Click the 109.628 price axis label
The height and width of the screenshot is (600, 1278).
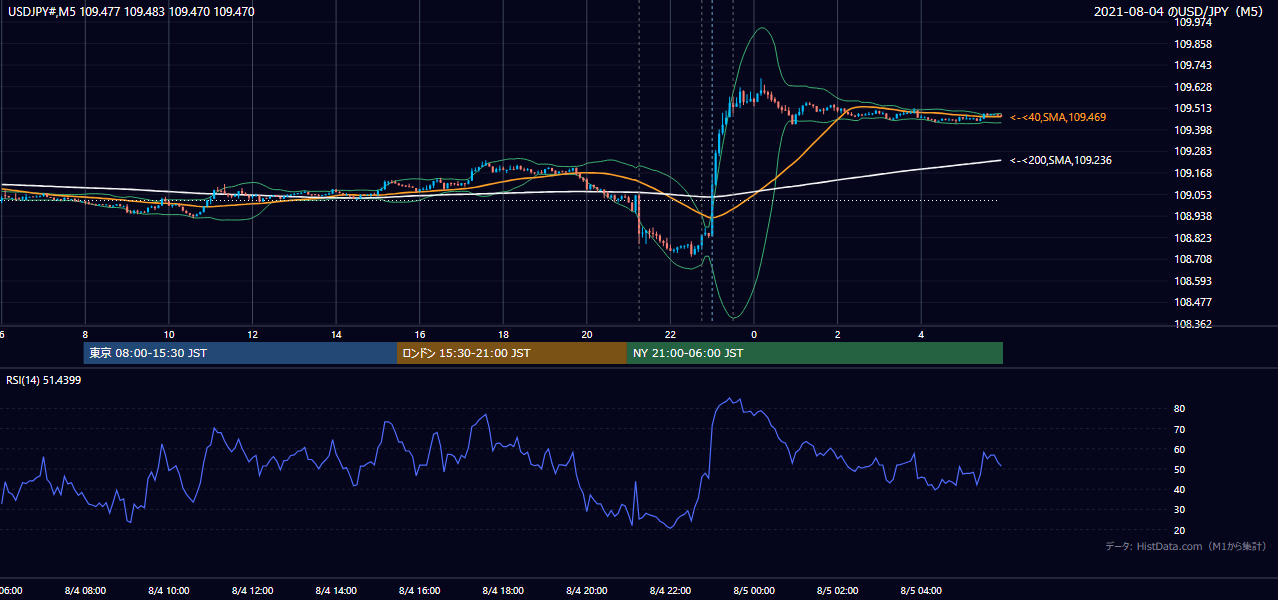click(1193, 87)
